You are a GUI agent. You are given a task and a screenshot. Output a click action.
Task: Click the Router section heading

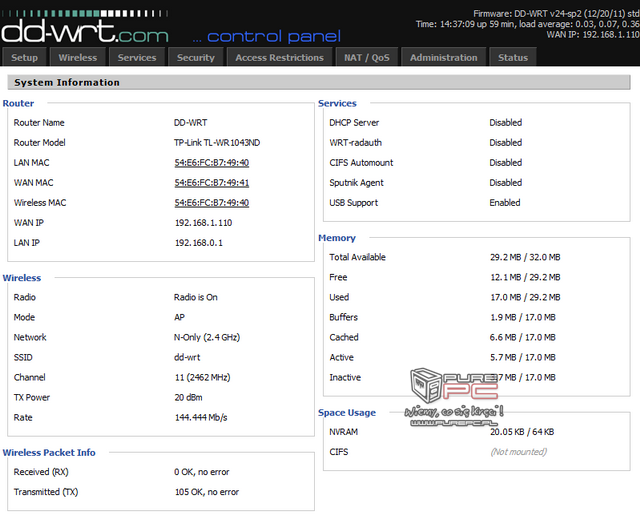[x=18, y=103]
